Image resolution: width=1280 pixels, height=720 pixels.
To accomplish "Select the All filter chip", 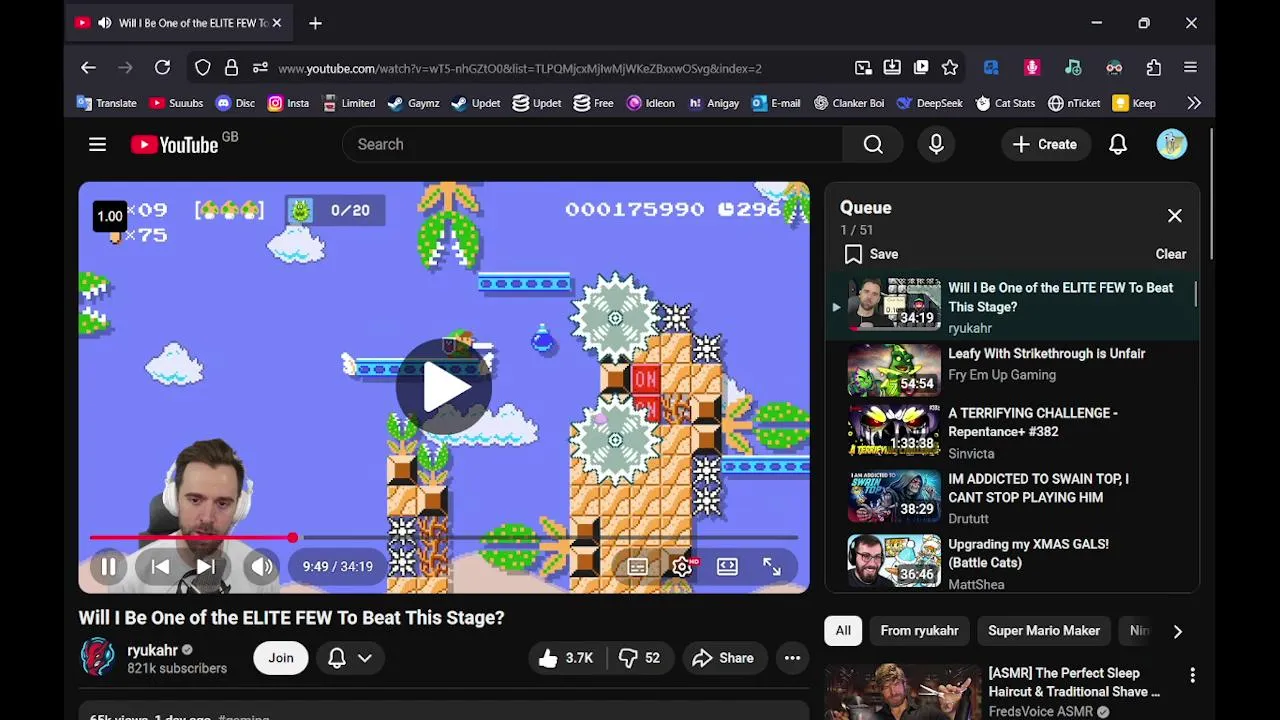I will tap(843, 631).
